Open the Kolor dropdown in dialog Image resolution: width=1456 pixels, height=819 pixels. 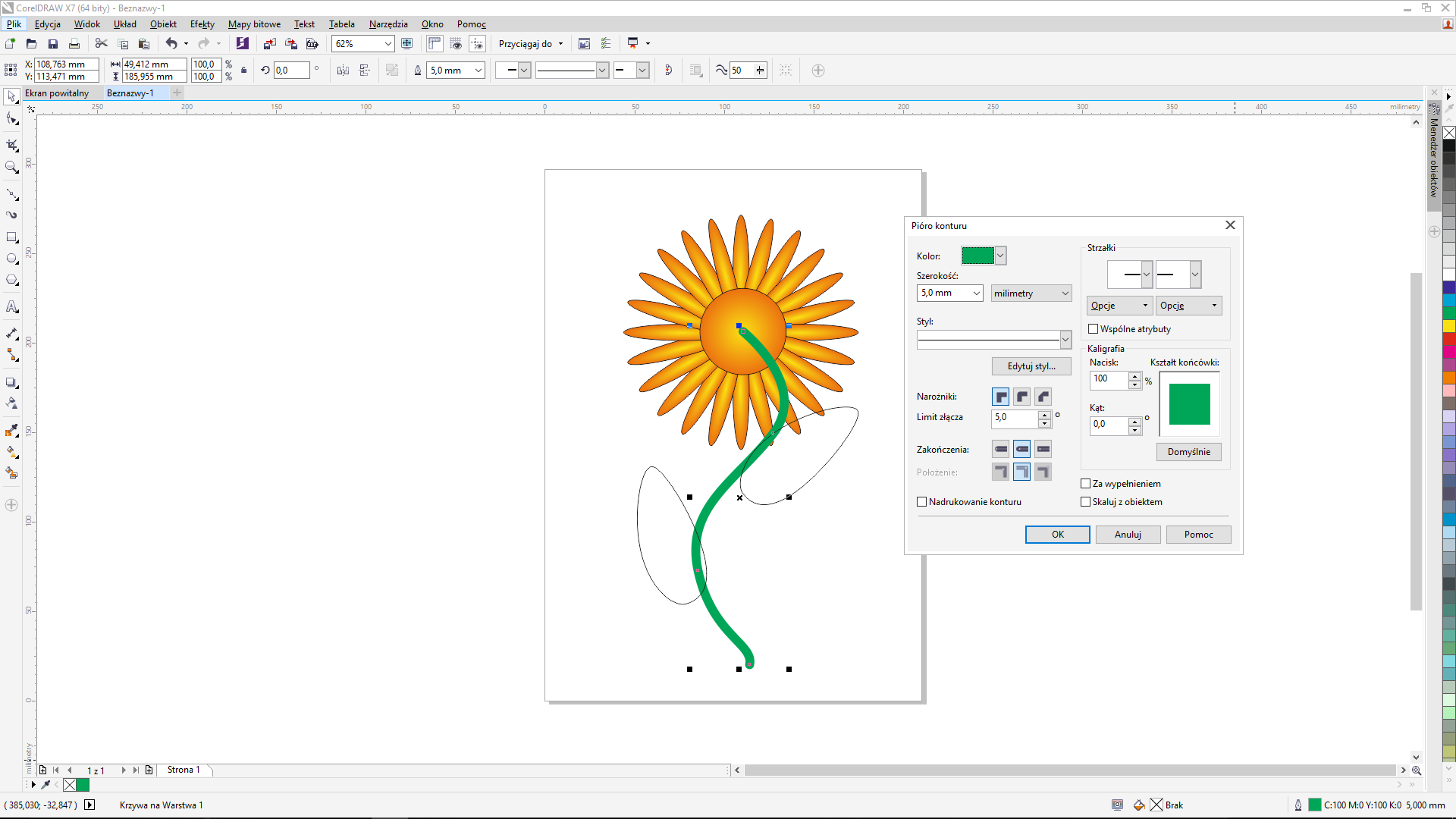point(1000,256)
